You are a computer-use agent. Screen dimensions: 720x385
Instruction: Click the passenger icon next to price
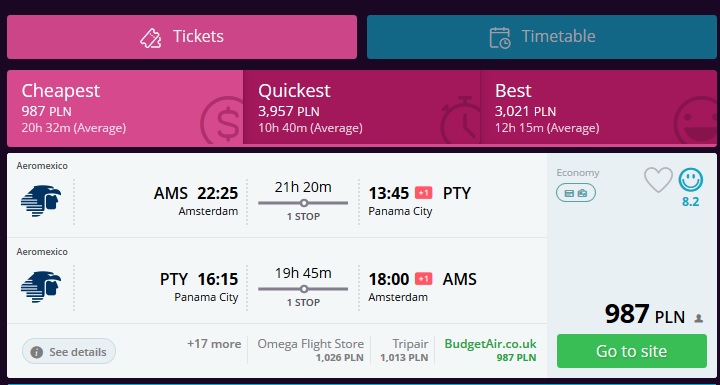coord(698,318)
